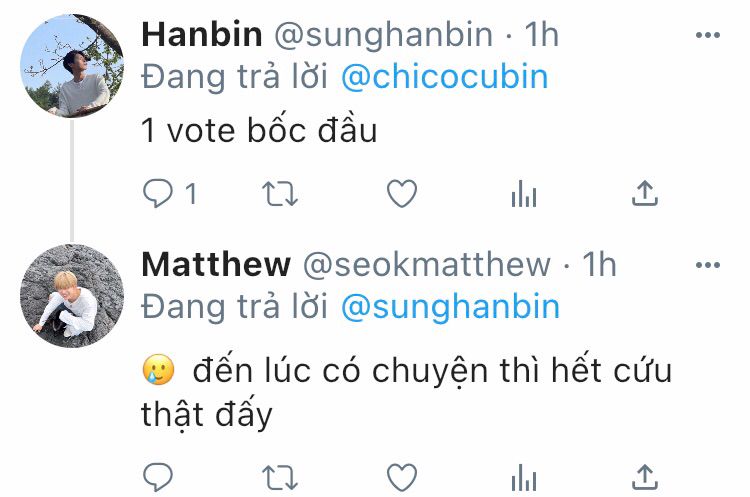750x497 pixels.
Task: Open Matthew's profile picture
Action: coord(72,295)
